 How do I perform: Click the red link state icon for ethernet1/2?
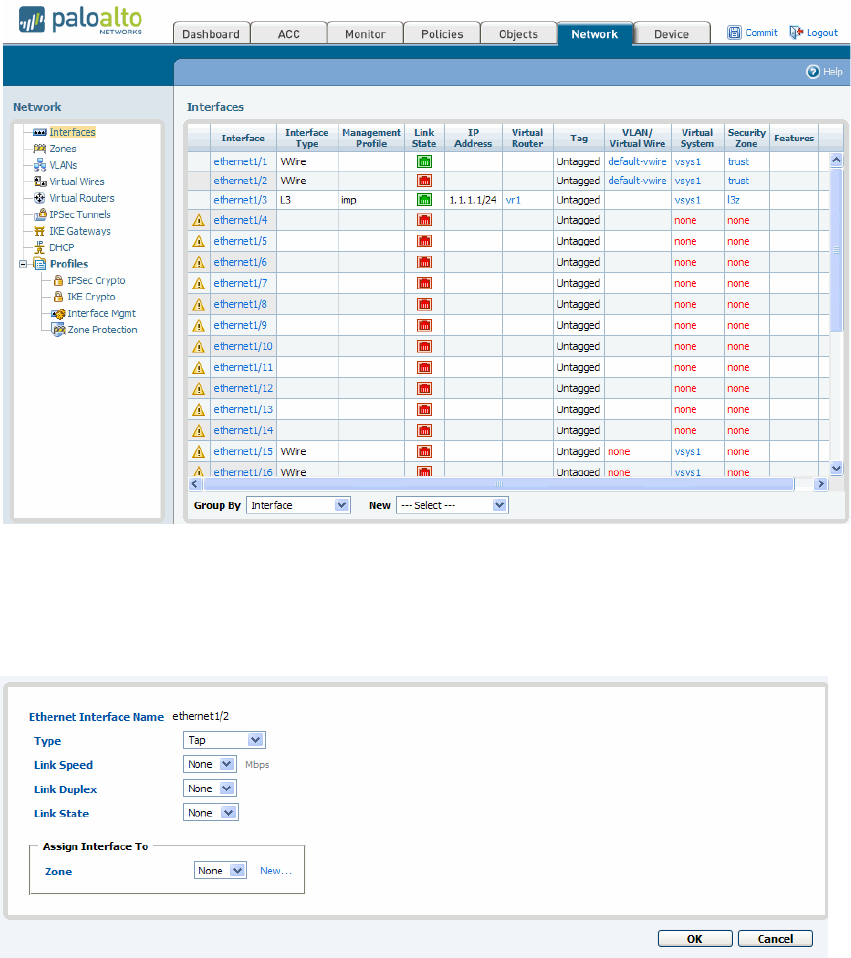pyautogui.click(x=424, y=181)
